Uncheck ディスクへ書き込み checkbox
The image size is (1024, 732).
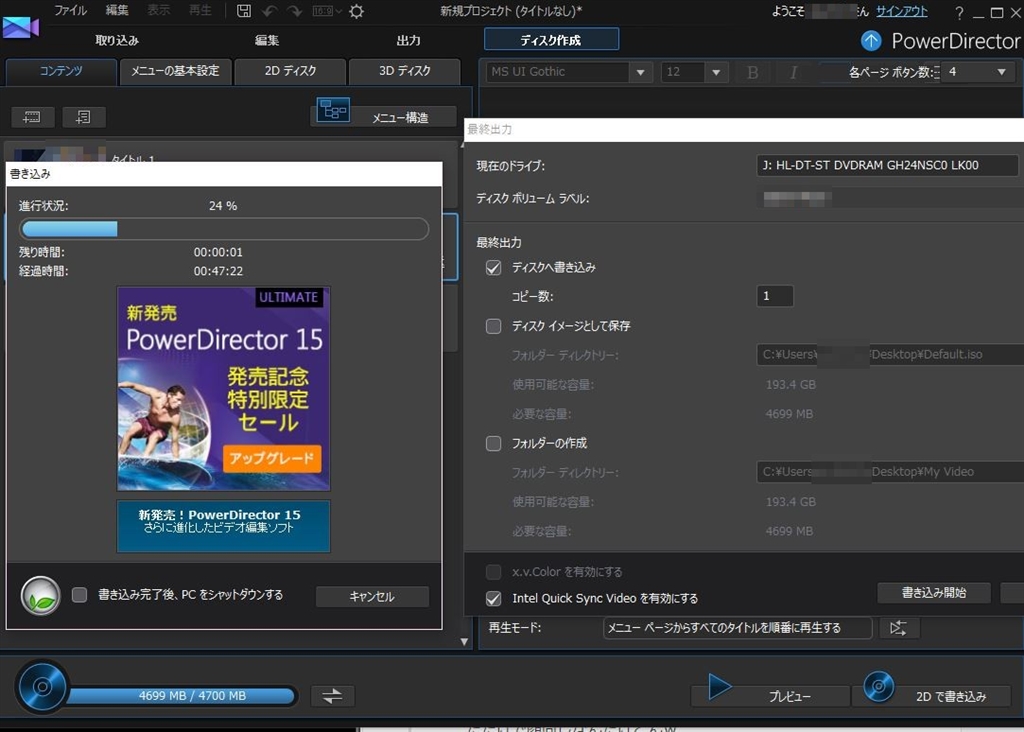click(494, 268)
